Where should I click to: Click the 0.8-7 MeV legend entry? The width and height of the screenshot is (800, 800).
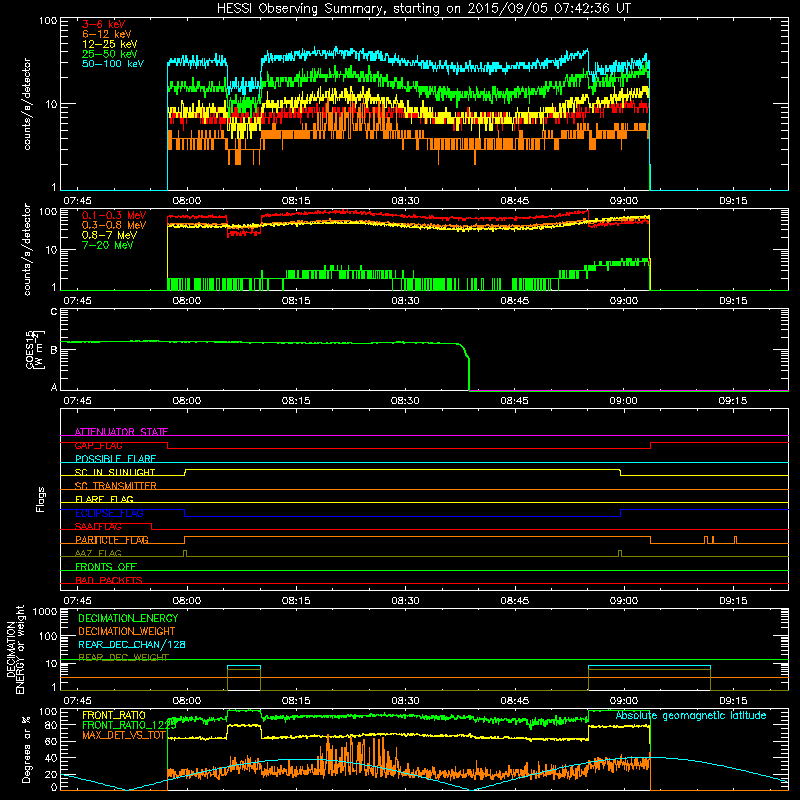click(x=110, y=235)
